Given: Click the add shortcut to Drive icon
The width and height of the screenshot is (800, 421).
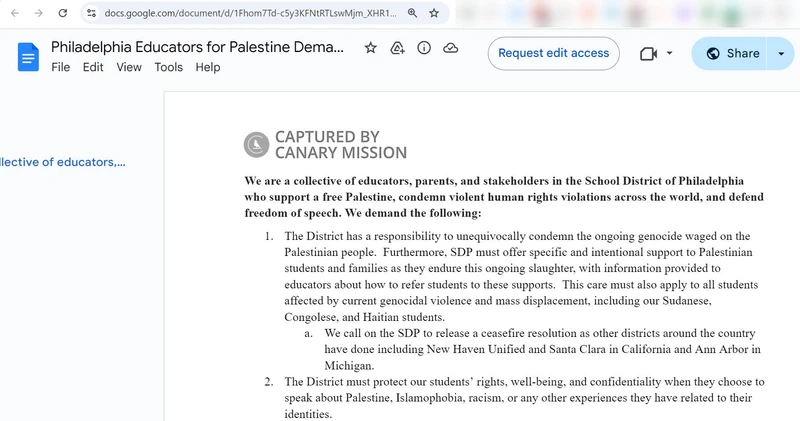Looking at the screenshot, I should click(x=397, y=48).
